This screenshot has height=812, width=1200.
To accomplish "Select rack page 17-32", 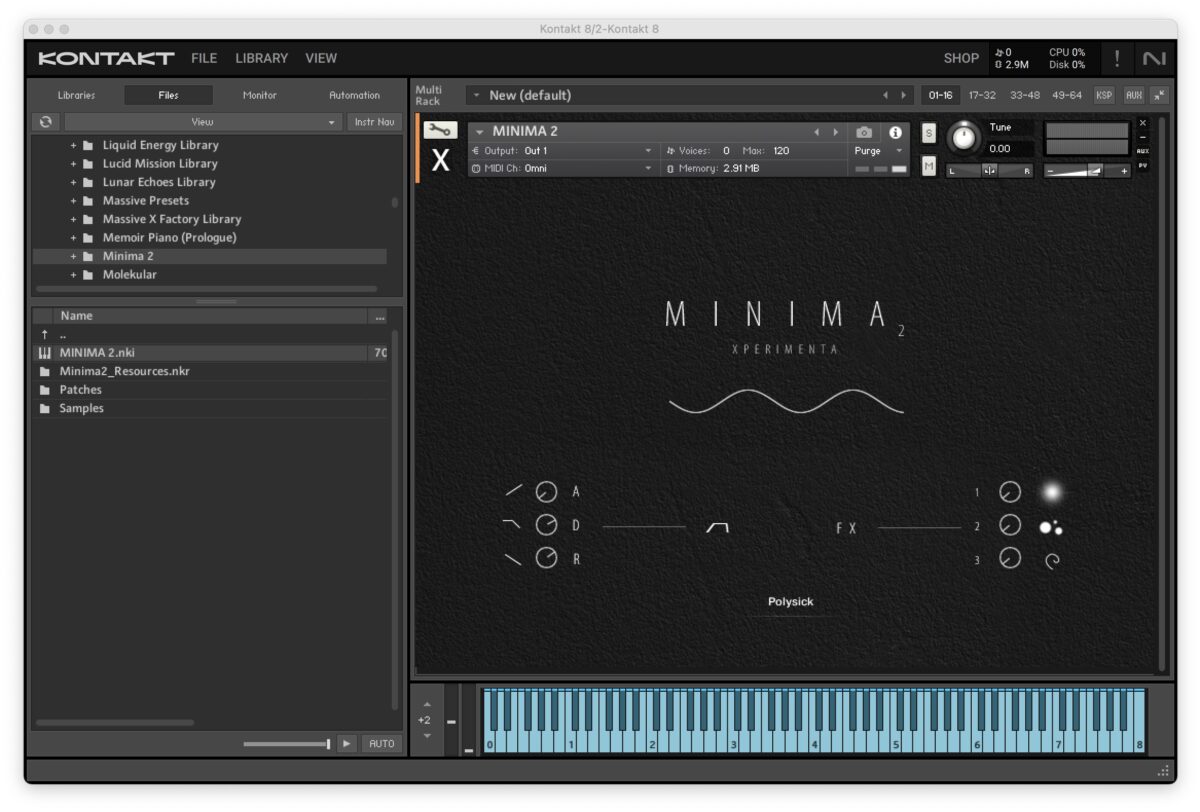I will [x=982, y=95].
